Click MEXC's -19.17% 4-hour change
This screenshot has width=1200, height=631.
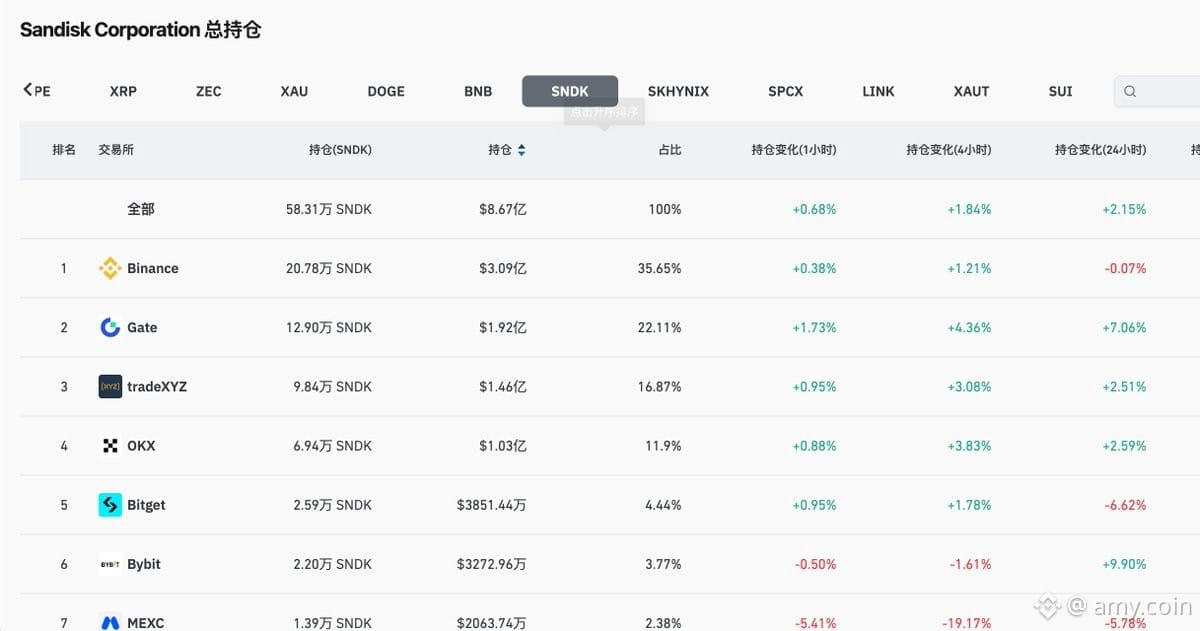point(967,623)
